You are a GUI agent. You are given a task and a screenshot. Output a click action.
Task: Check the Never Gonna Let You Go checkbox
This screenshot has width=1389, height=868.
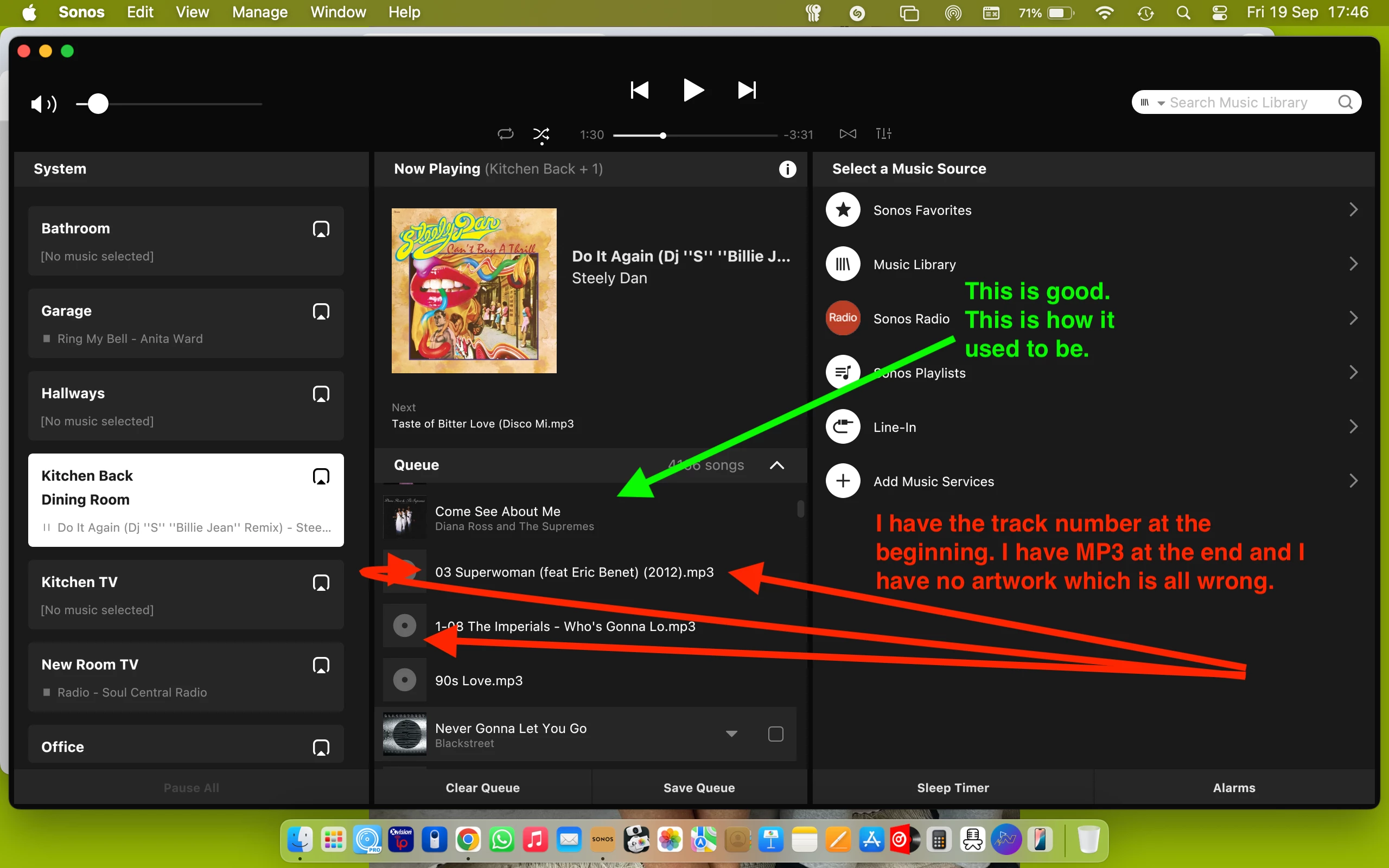(x=775, y=733)
